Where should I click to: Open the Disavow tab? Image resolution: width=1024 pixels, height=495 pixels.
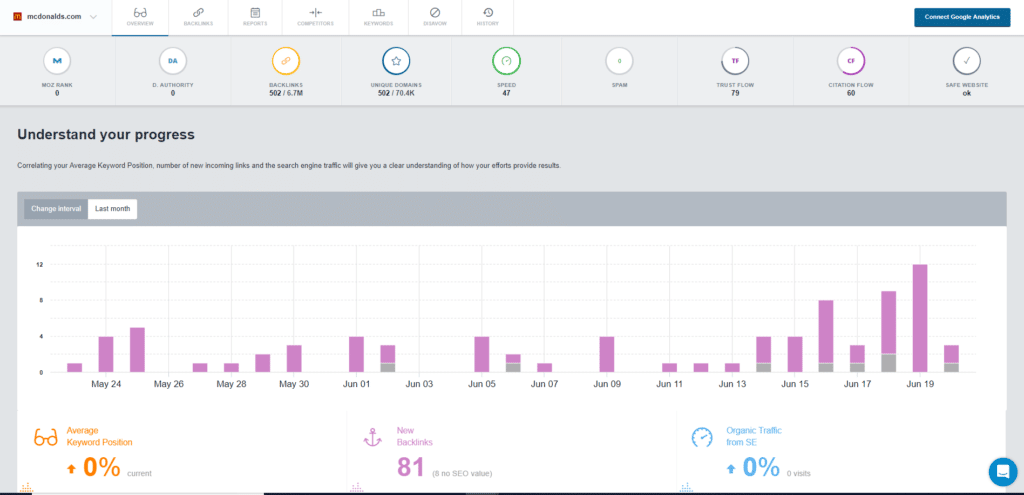tap(434, 16)
